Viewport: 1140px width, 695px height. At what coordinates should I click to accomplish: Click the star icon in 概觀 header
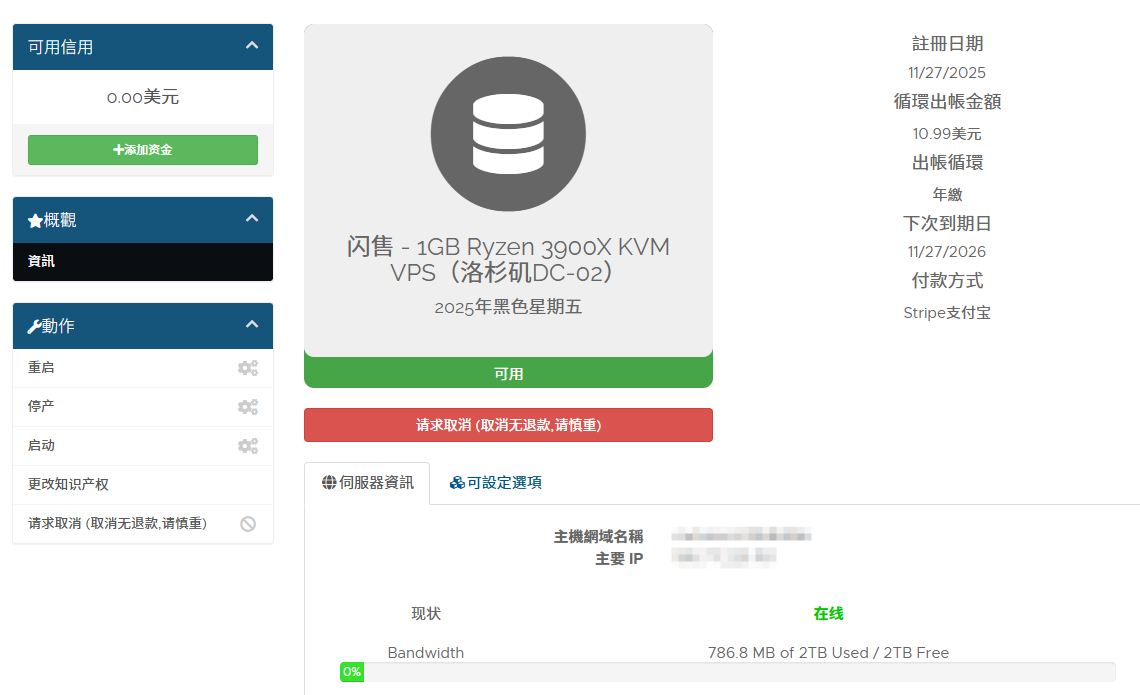[x=35, y=221]
